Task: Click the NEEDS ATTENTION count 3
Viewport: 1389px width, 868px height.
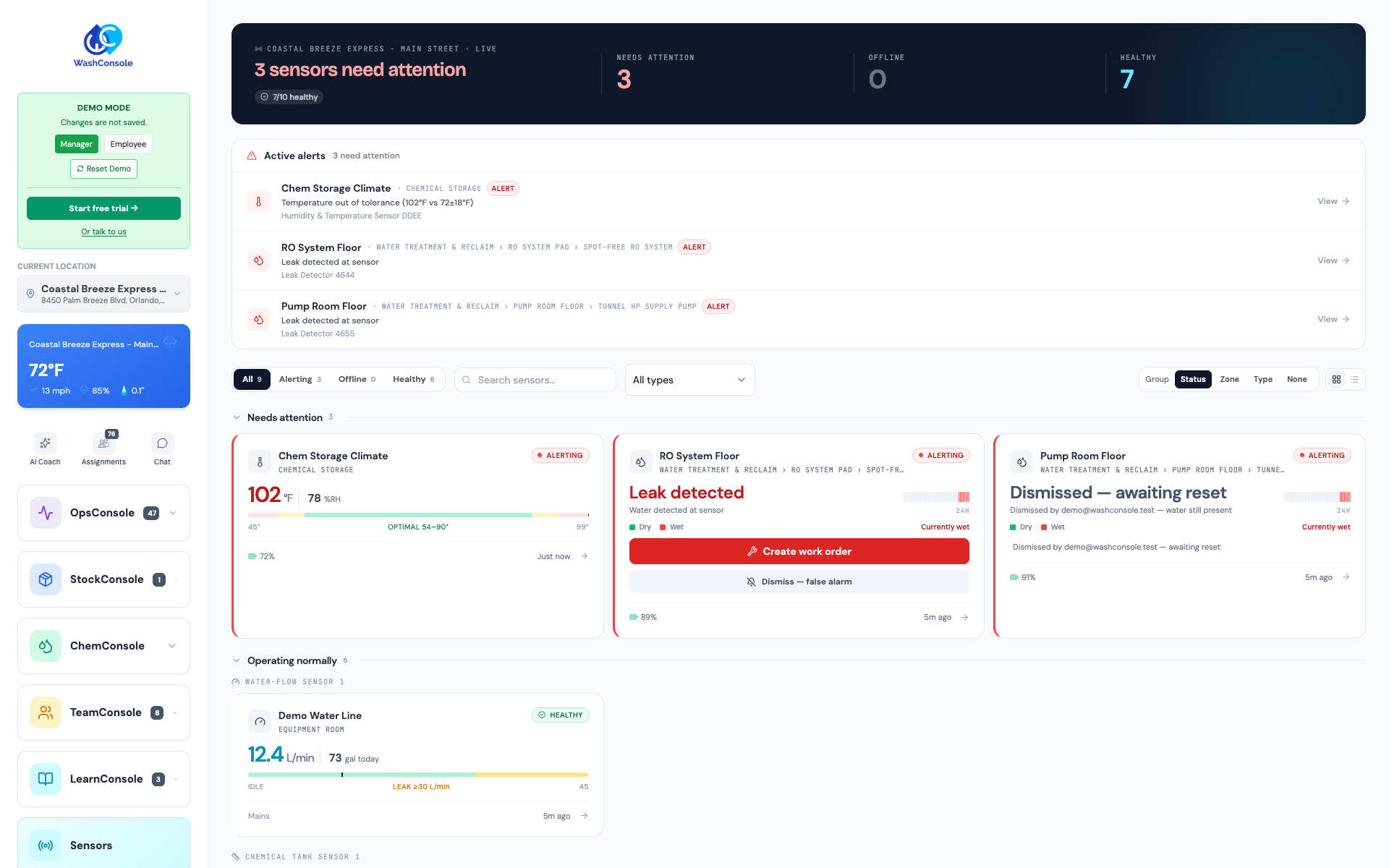Action: (624, 79)
